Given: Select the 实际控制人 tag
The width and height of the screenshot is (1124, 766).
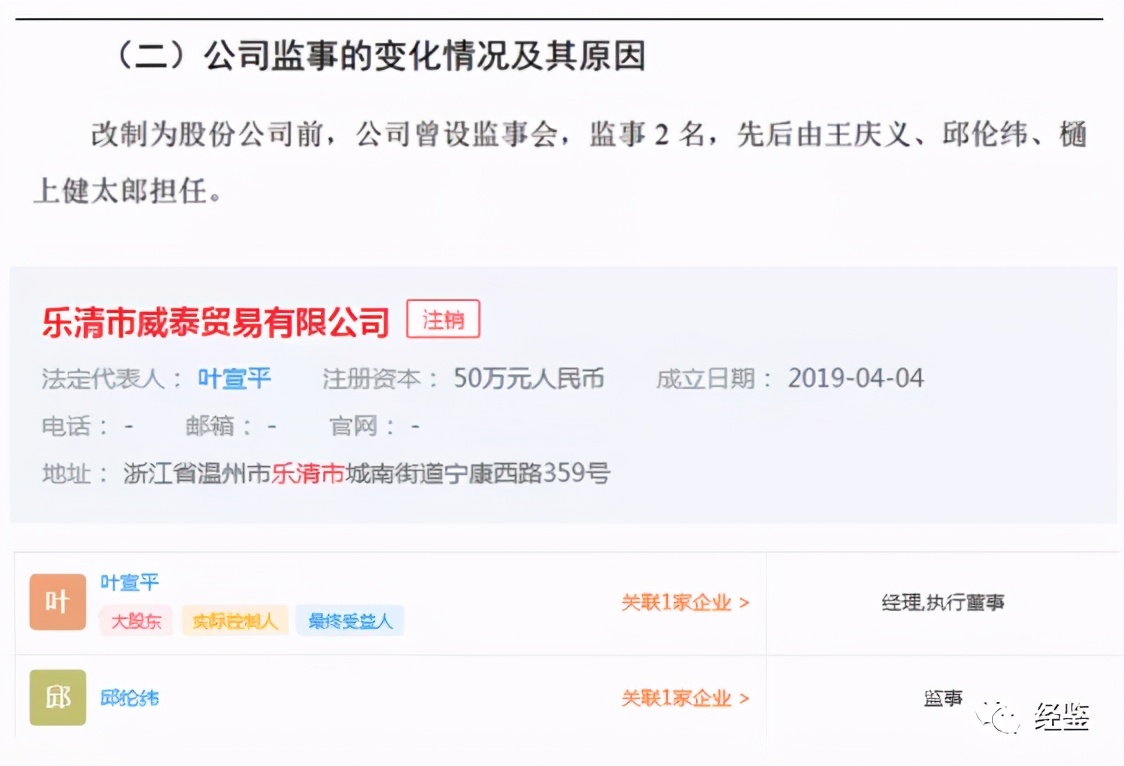Looking at the screenshot, I should (x=234, y=620).
